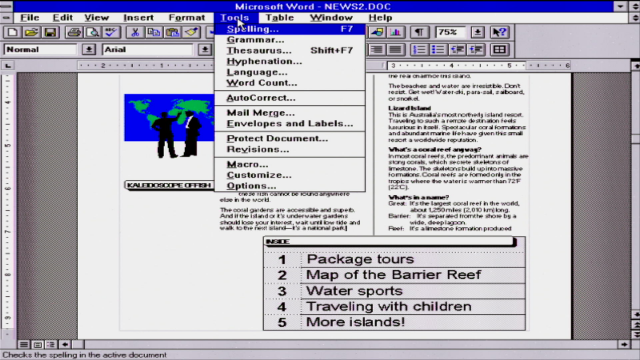Click the Format Painter brush icon

tap(191, 32)
